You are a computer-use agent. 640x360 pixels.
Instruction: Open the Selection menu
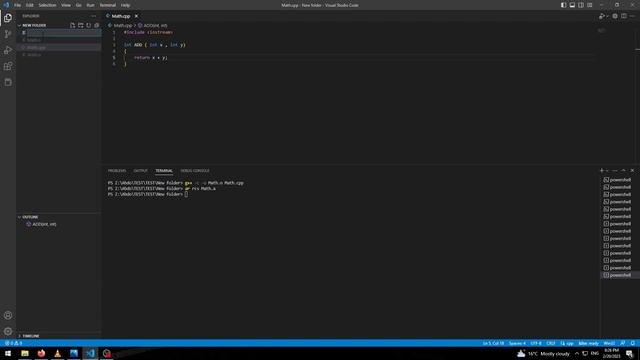47,5
